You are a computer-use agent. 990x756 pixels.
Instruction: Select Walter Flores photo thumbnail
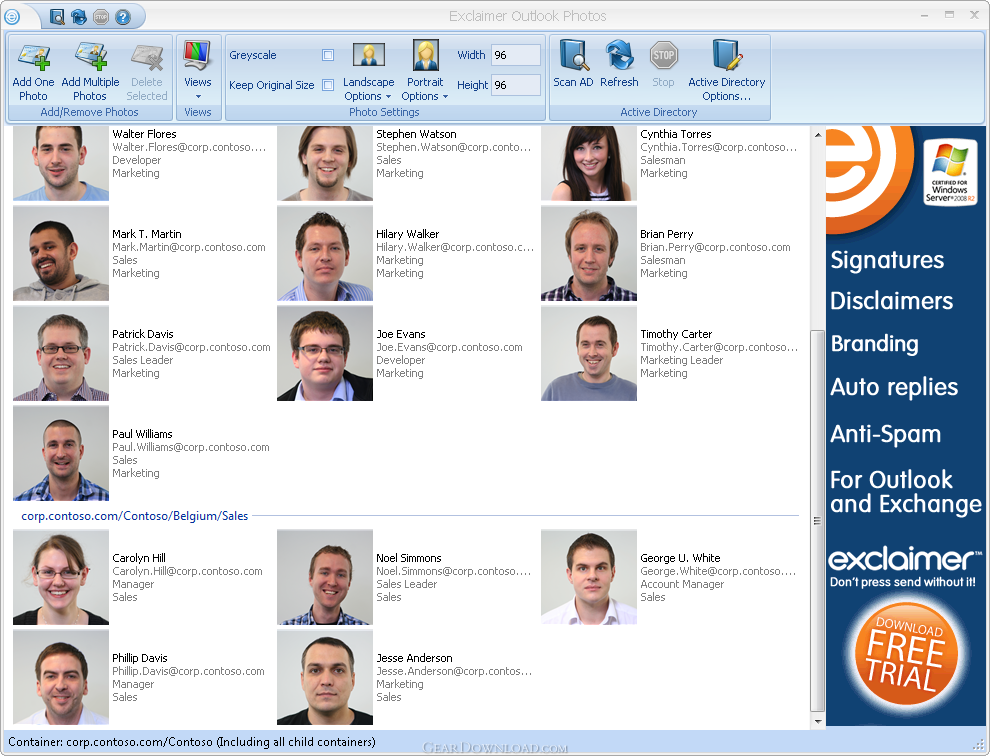pos(61,163)
